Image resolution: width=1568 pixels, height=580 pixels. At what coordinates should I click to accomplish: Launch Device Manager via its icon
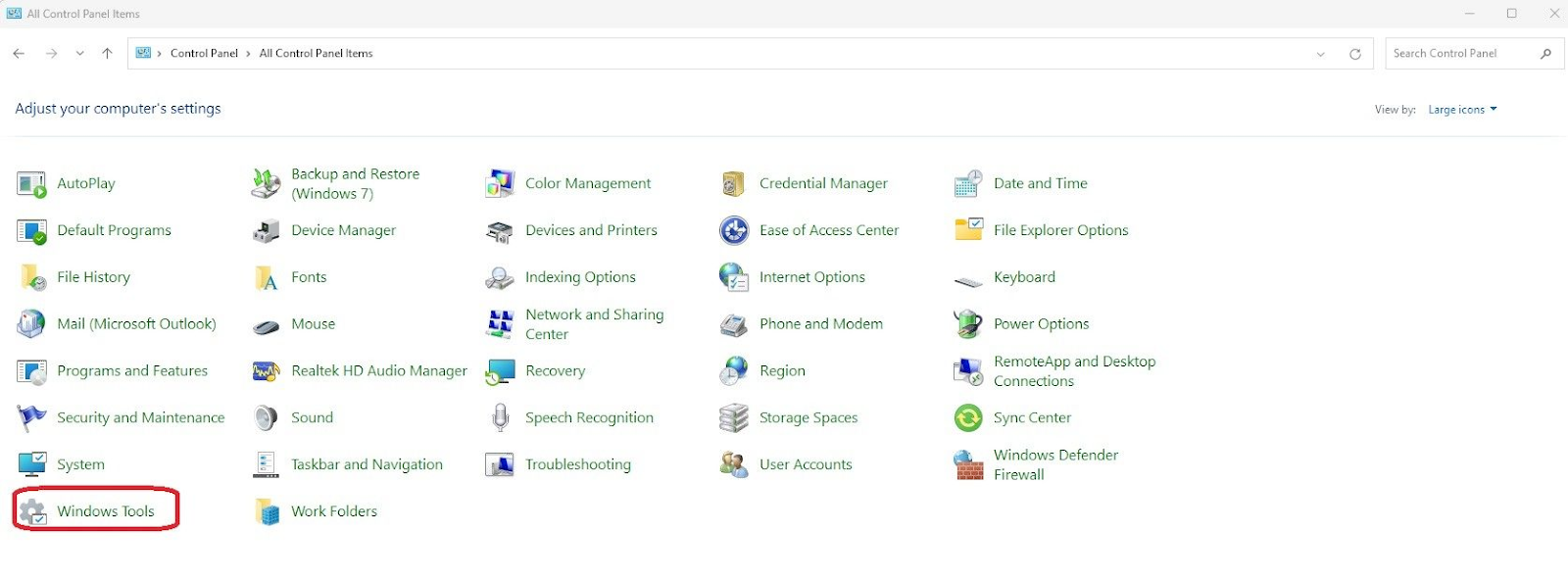[266, 230]
